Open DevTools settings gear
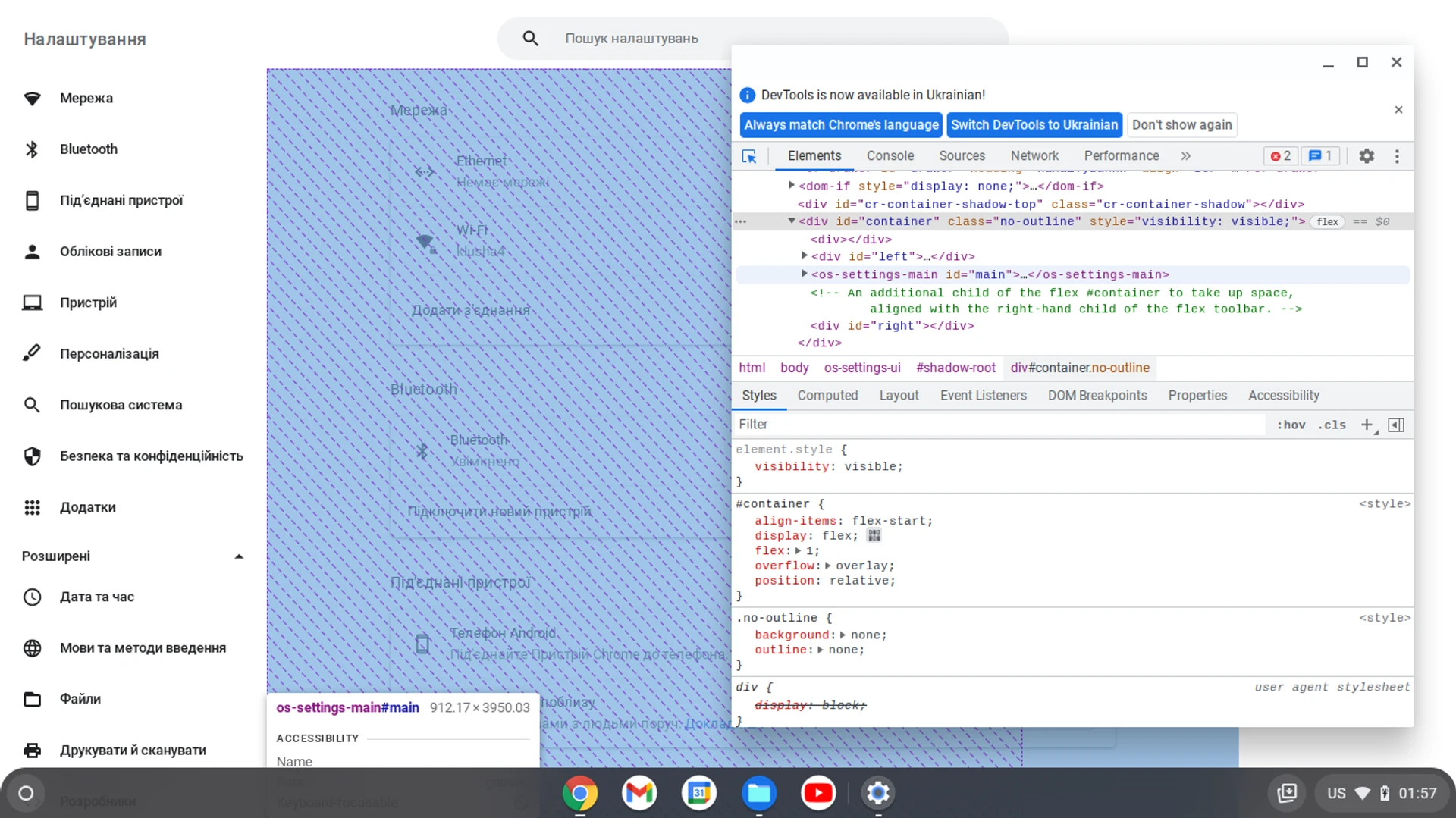 [1367, 156]
